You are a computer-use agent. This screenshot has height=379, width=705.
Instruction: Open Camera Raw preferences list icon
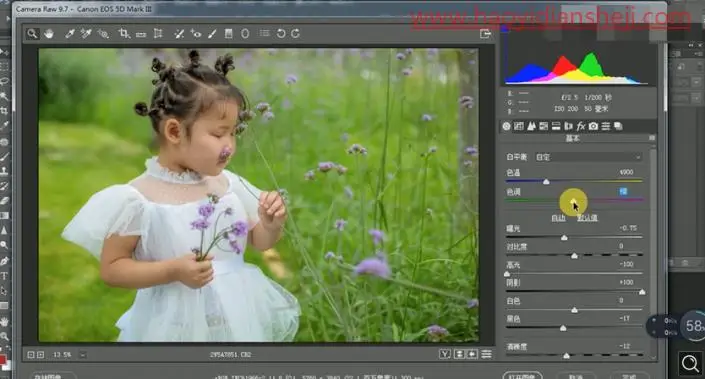(x=265, y=33)
